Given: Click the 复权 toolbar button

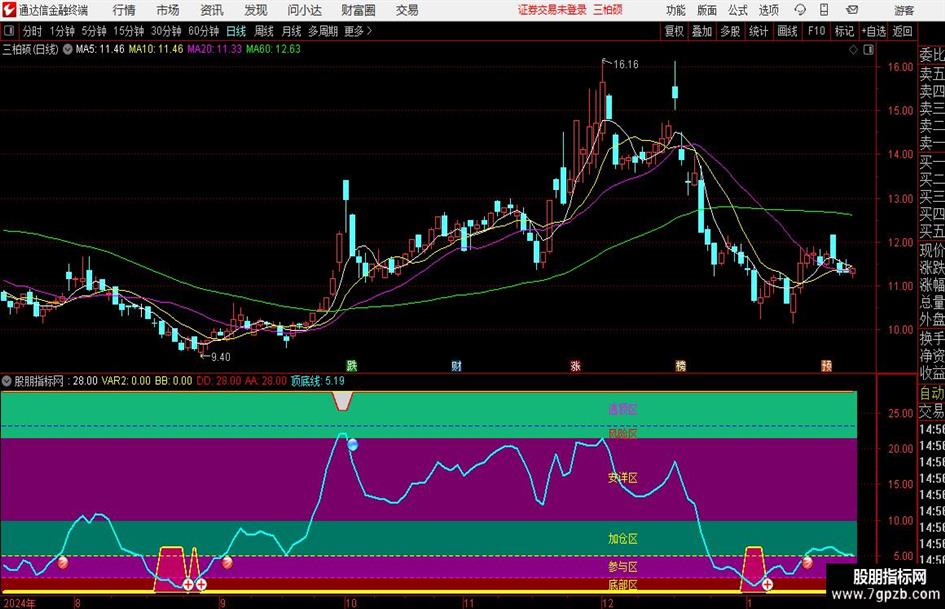Looking at the screenshot, I should (x=674, y=31).
